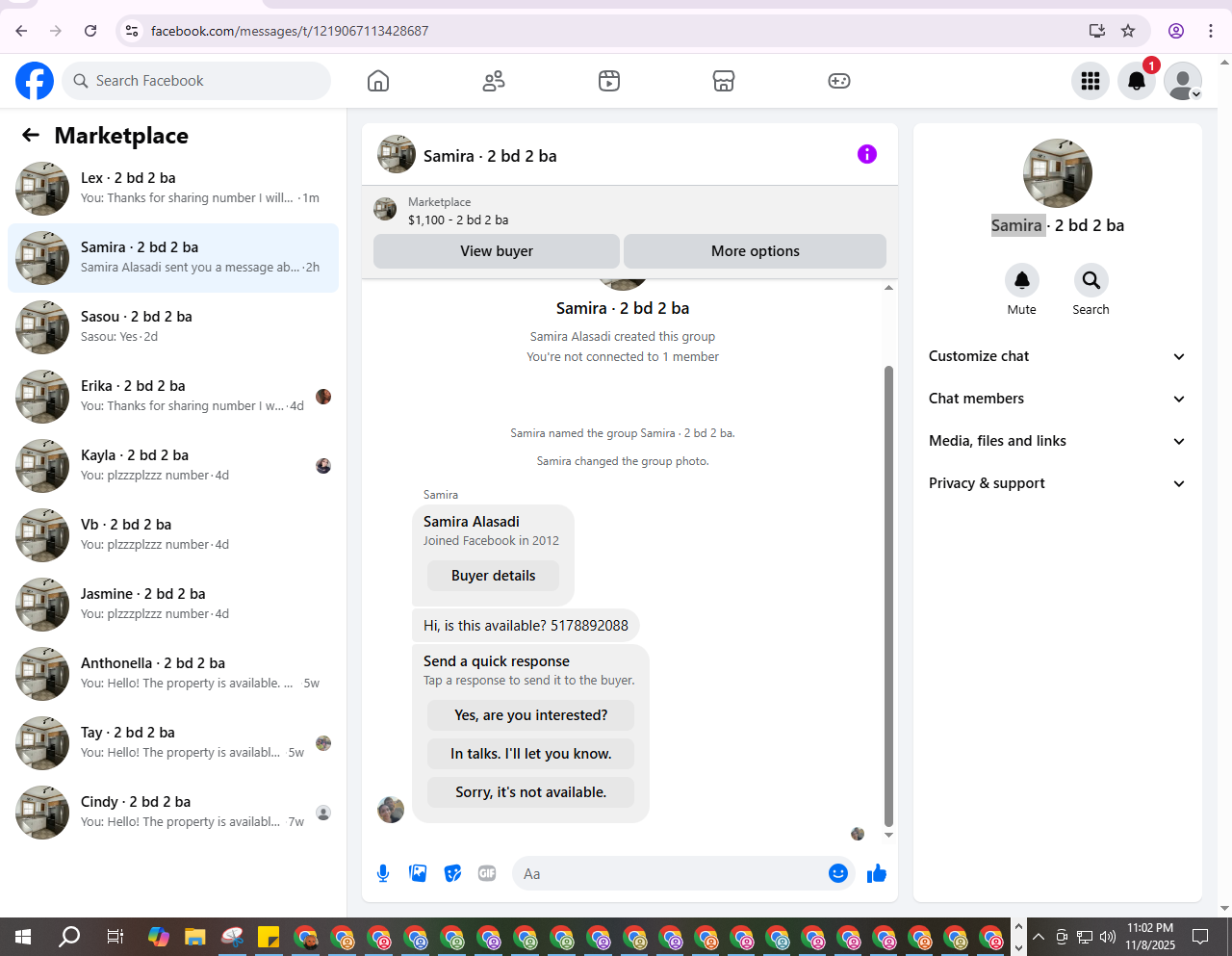Open Chrome profile icon in toolbar
The image size is (1232, 956).
1176,31
